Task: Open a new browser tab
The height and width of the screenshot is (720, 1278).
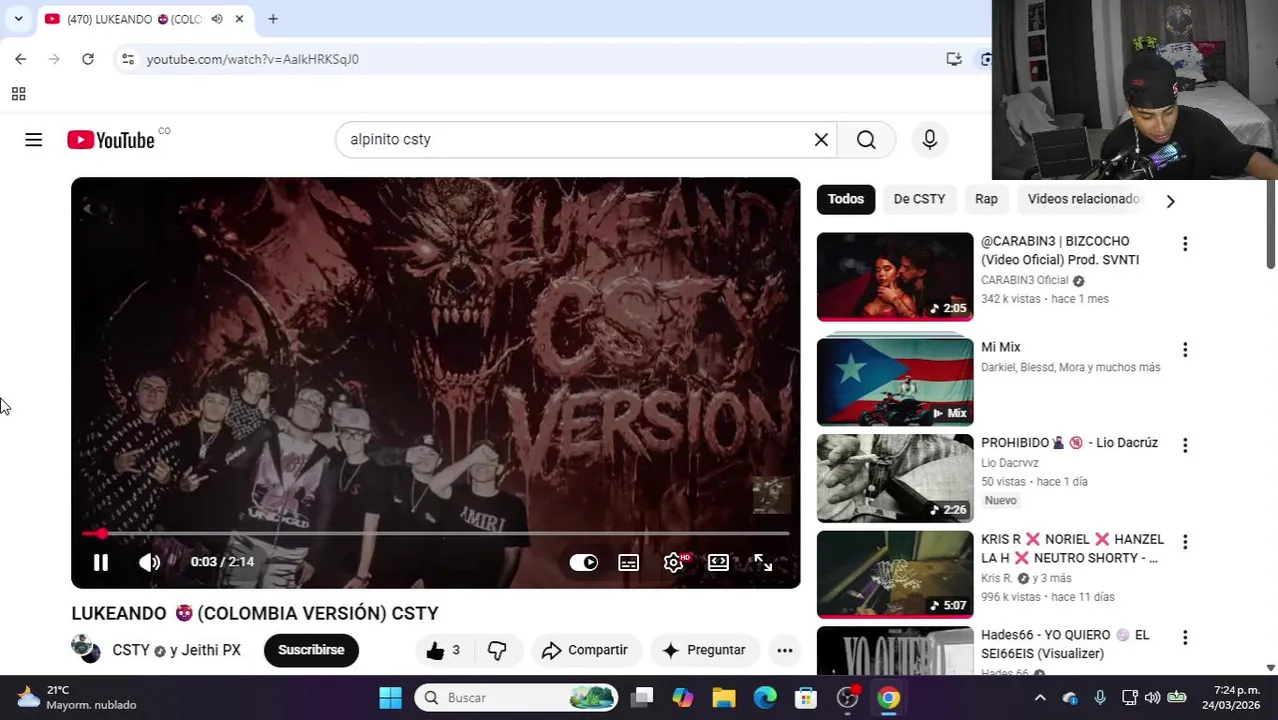Action: click(x=273, y=19)
